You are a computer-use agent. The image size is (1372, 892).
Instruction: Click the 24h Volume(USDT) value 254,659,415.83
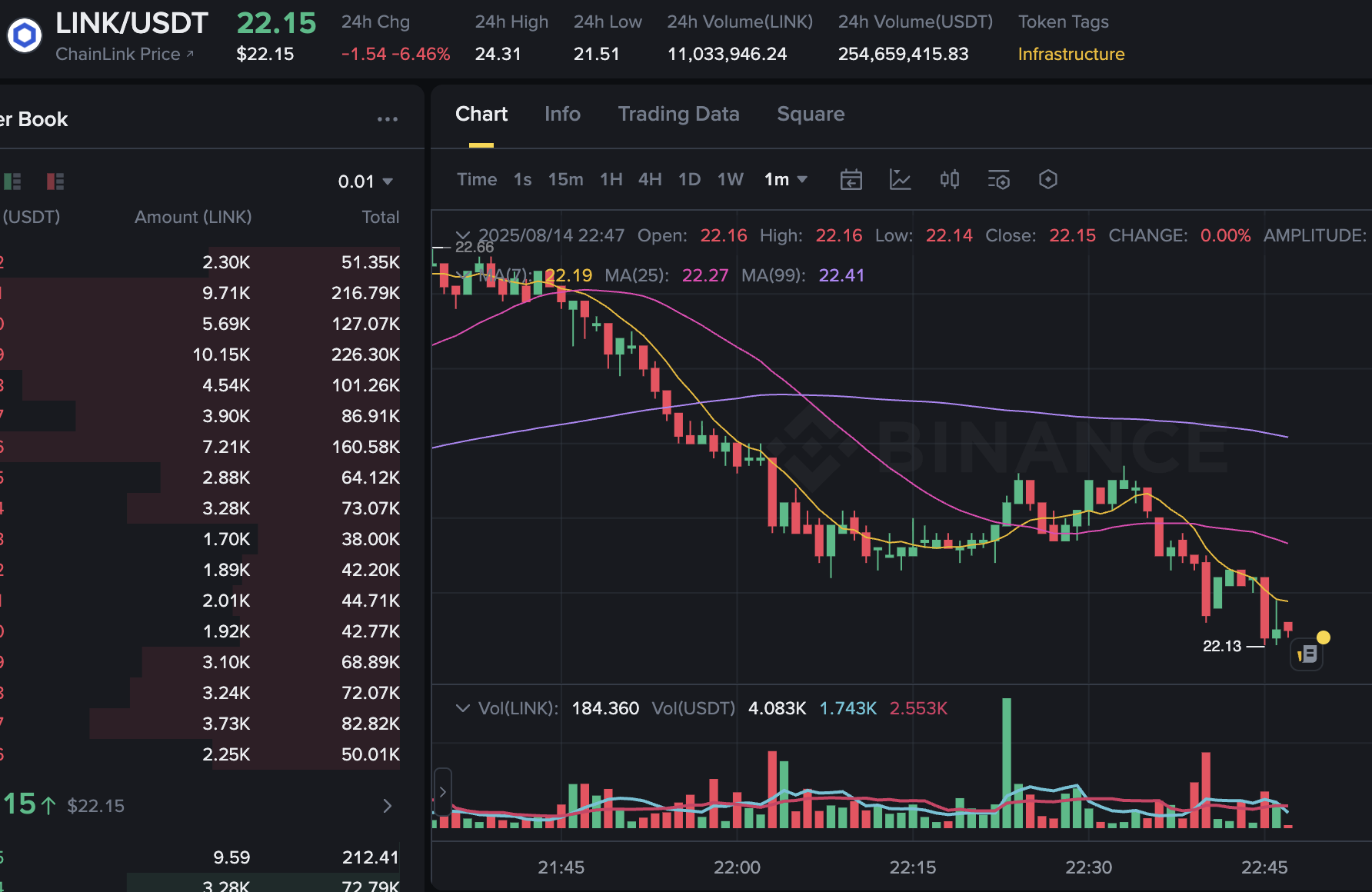click(903, 55)
